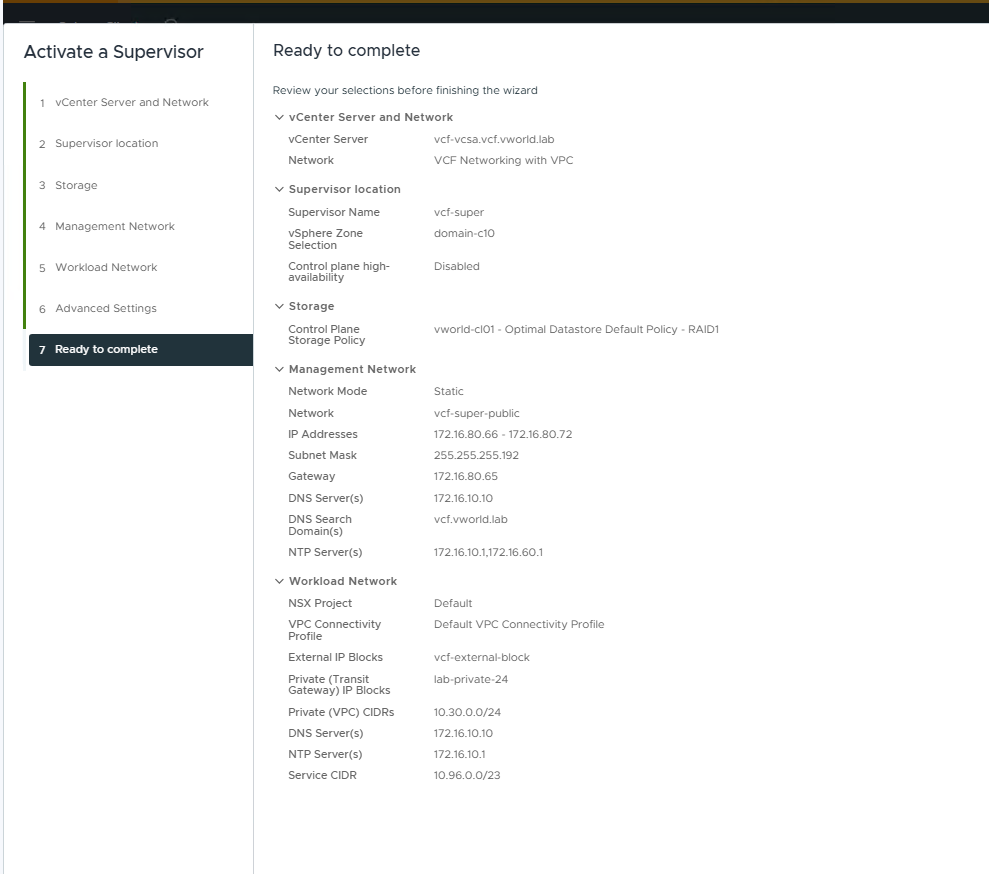Collapse the vCenter Server and Network section chevron
The width and height of the screenshot is (989, 874).
point(279,118)
